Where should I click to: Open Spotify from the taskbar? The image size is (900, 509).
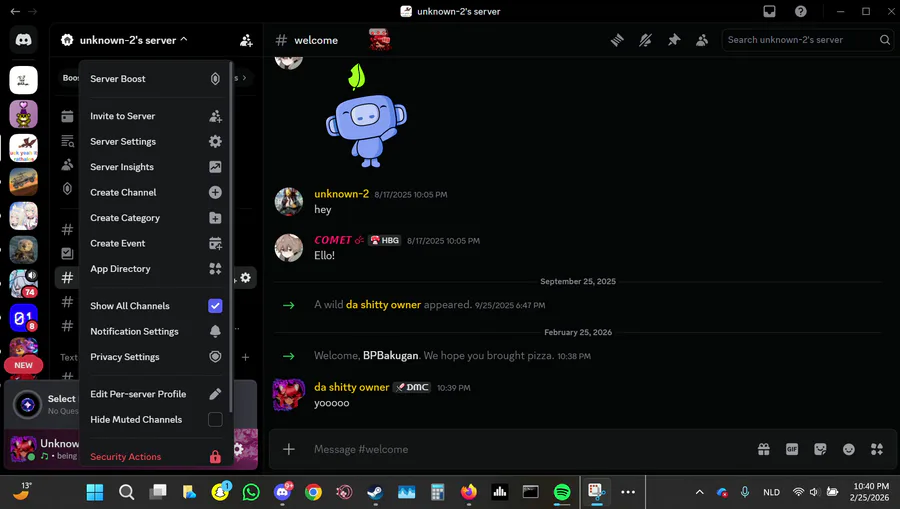tap(562, 492)
